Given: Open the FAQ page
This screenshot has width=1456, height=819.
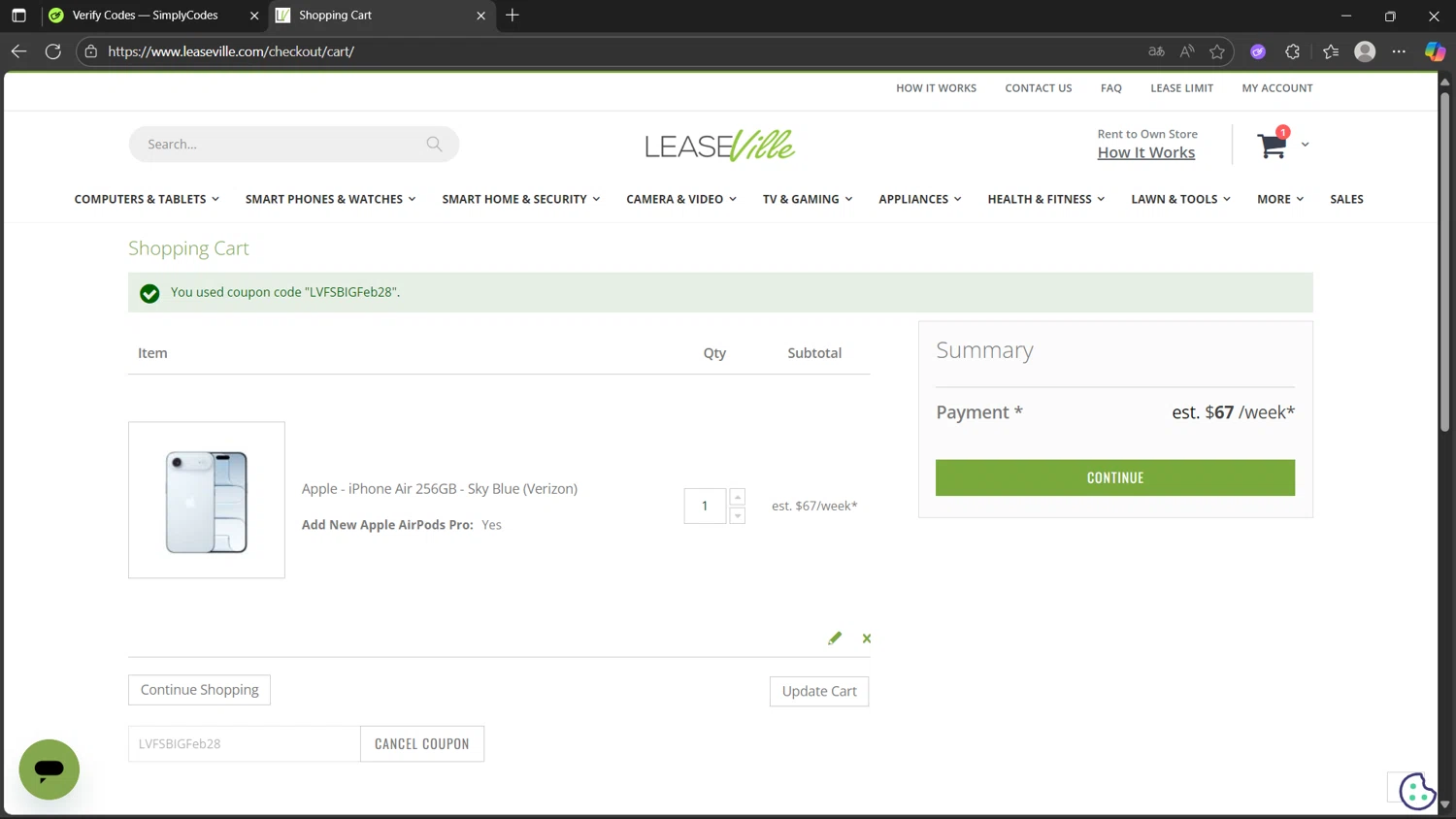Looking at the screenshot, I should (1111, 88).
